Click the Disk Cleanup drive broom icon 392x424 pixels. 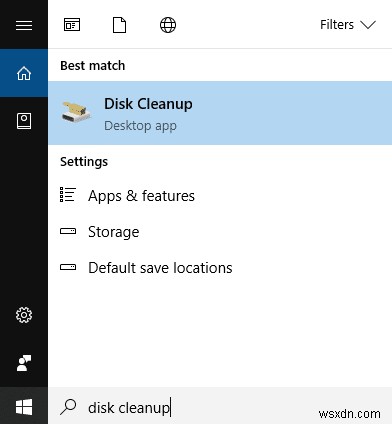pyautogui.click(x=76, y=112)
